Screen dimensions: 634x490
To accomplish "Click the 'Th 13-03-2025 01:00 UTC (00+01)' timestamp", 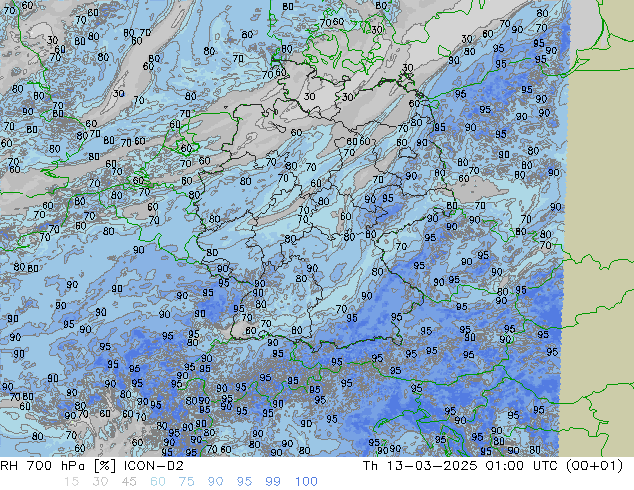I will [492, 466].
